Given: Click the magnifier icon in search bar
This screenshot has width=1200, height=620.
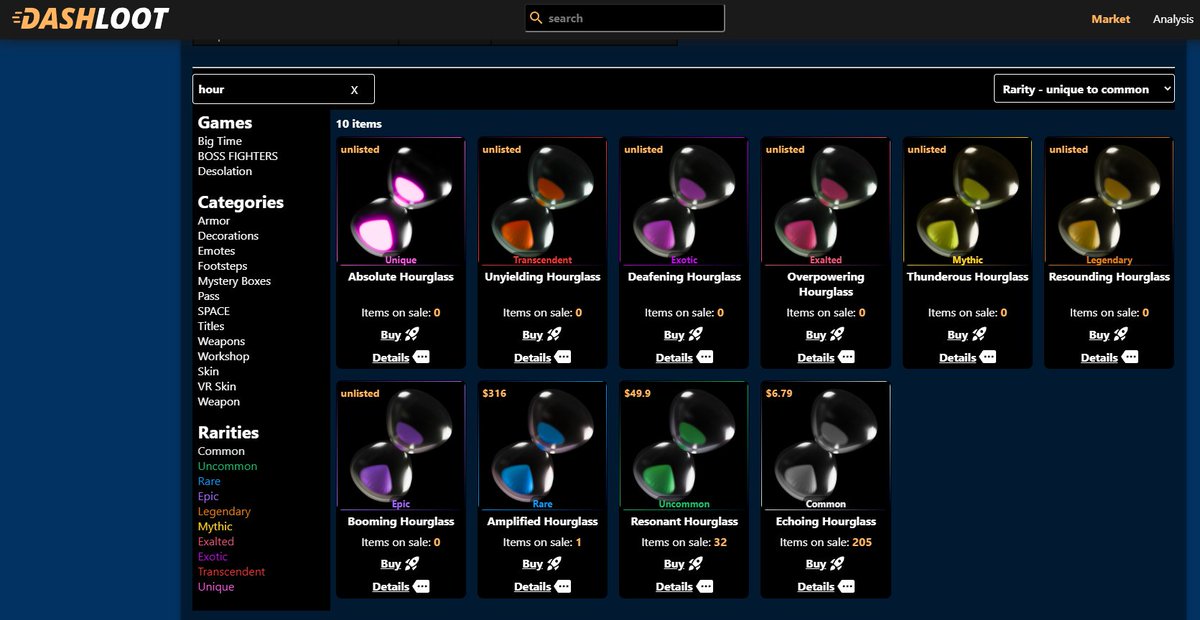Looking at the screenshot, I should point(537,18).
